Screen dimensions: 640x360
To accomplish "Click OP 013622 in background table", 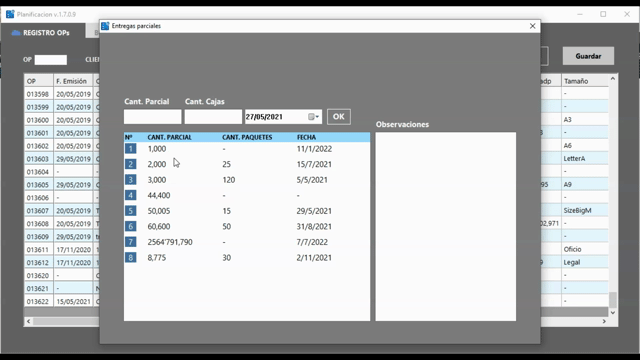I will coord(38,302).
